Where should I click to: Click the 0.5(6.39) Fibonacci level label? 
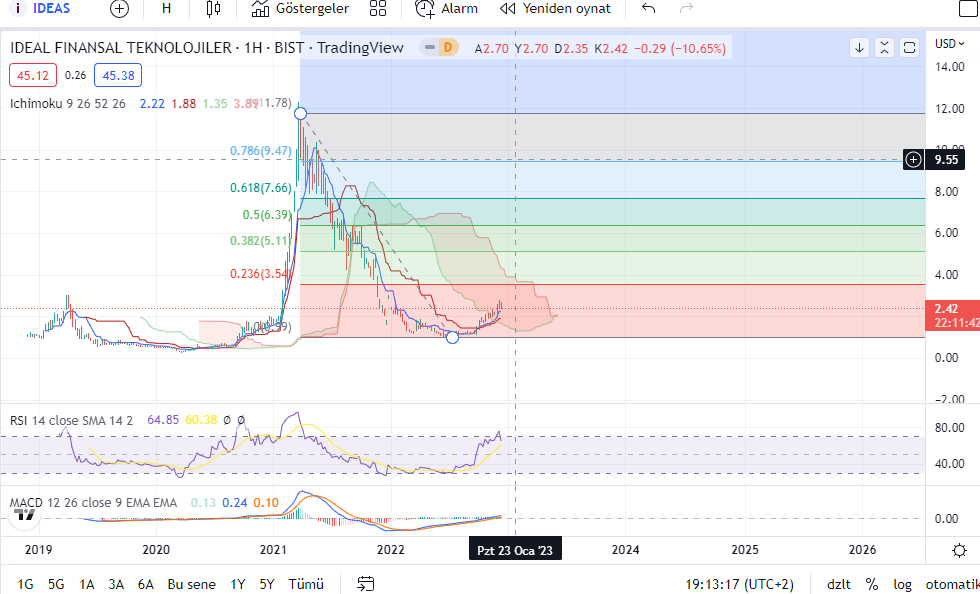[x=267, y=214]
